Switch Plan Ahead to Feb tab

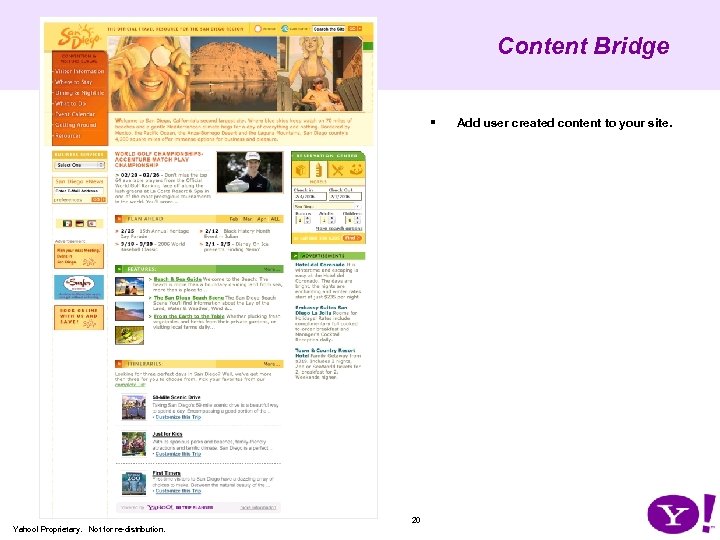(234, 219)
